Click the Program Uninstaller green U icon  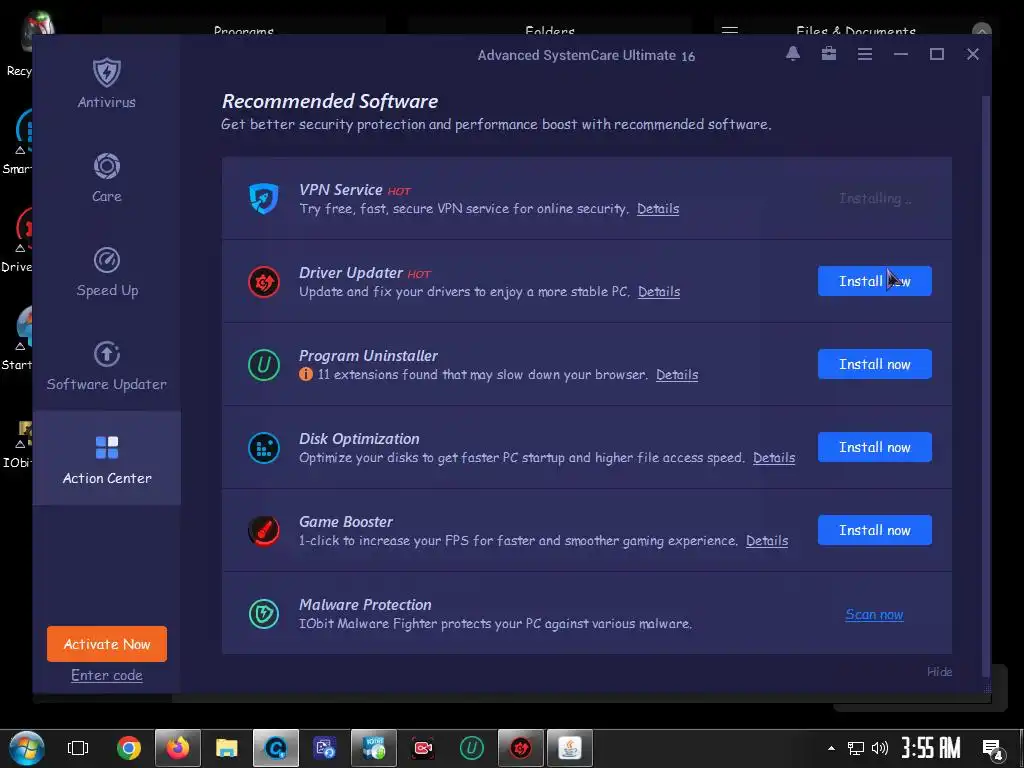tap(264, 364)
